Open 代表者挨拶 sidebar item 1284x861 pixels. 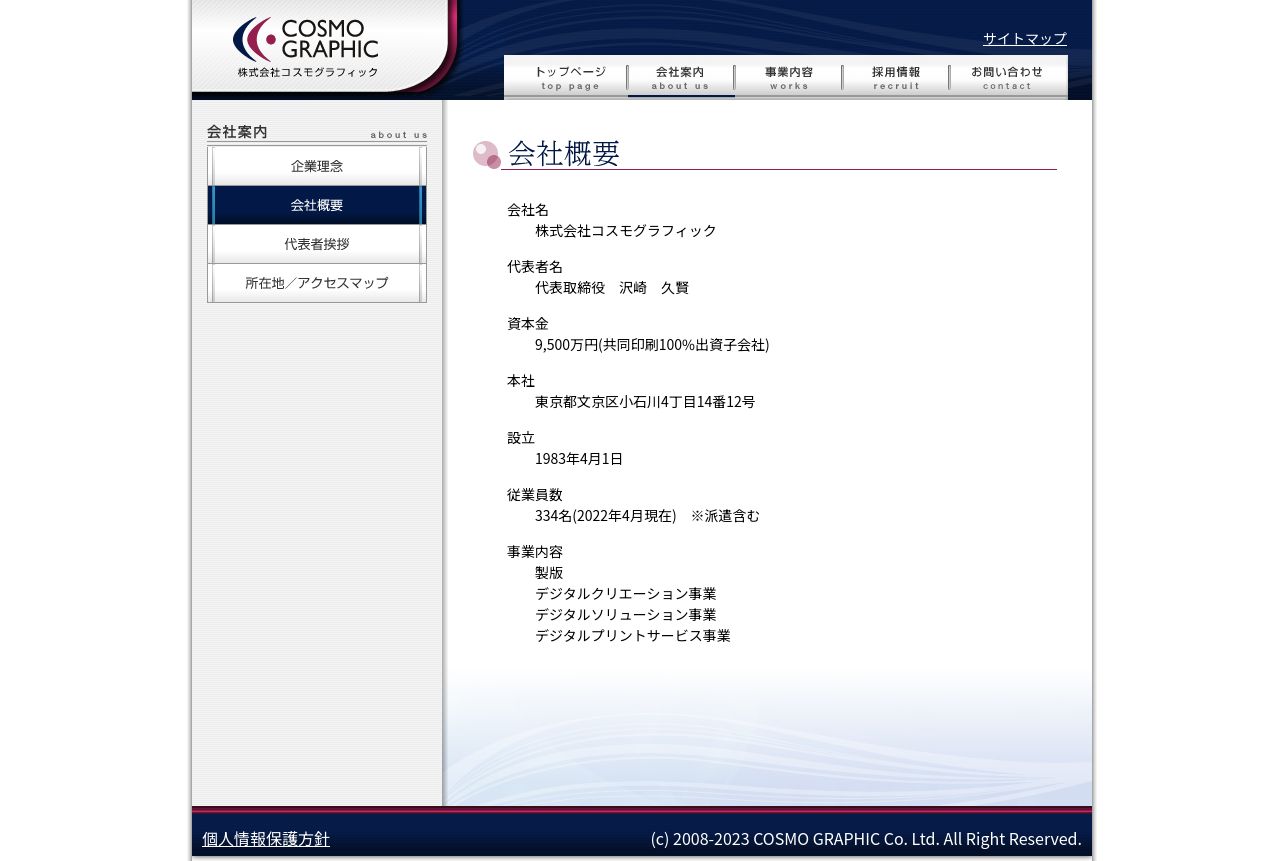(x=317, y=244)
